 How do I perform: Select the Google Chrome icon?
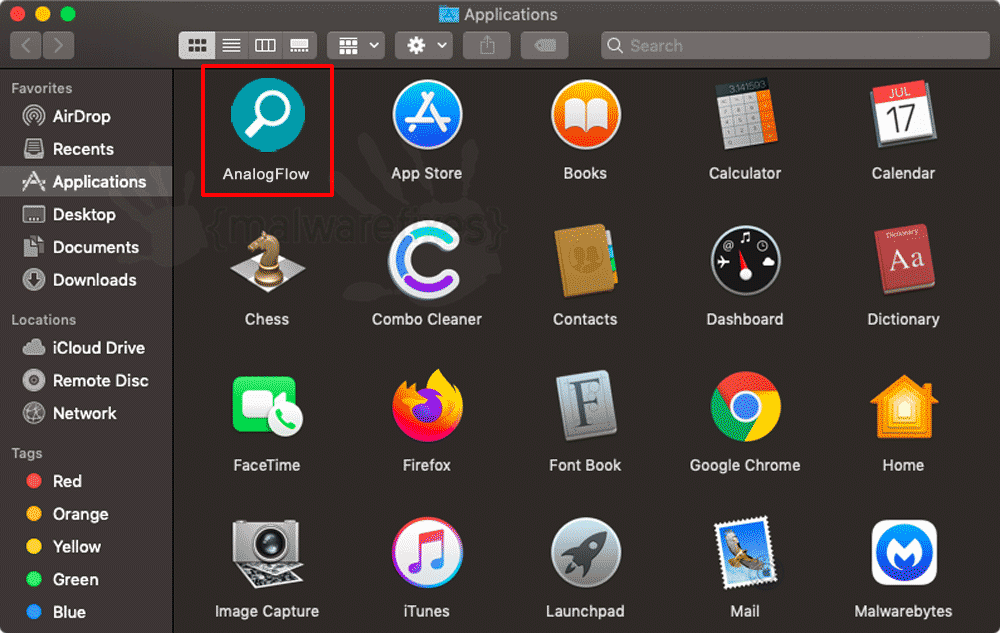point(744,407)
